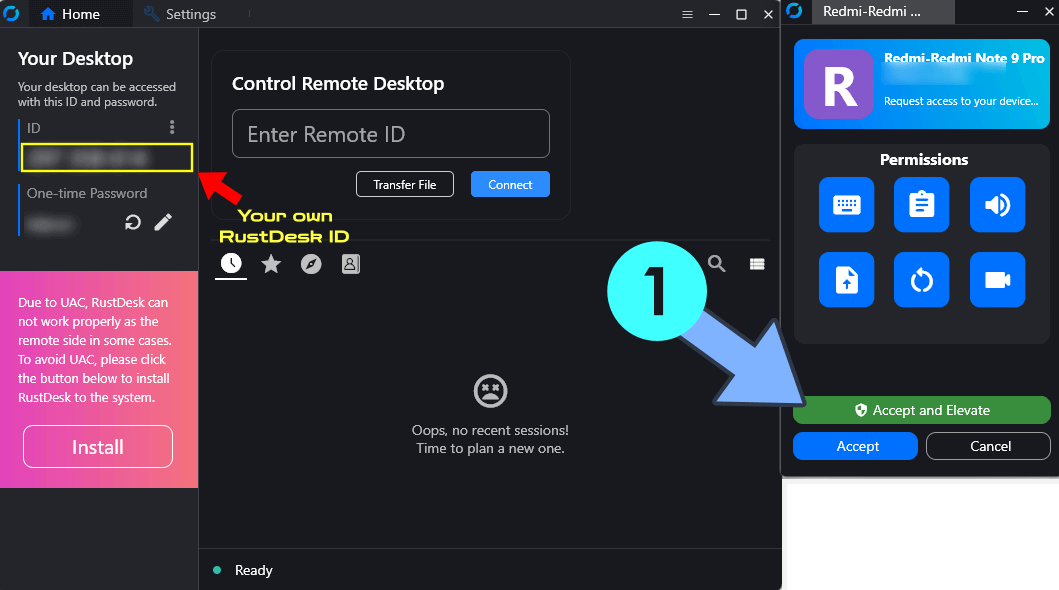The image size is (1059, 590).
Task: Click the 'One-time Password' label
Action: (x=87, y=193)
